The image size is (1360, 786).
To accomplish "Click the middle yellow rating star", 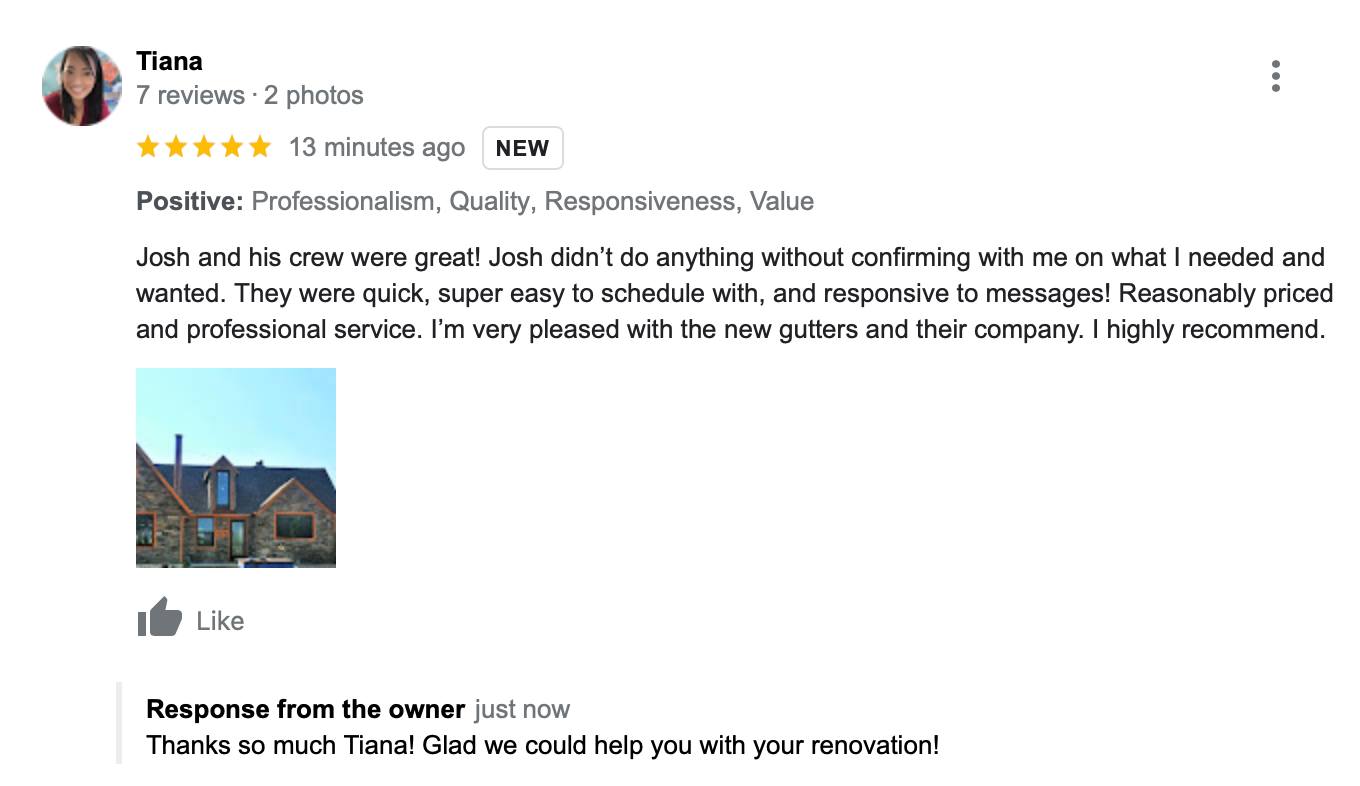I will point(204,148).
